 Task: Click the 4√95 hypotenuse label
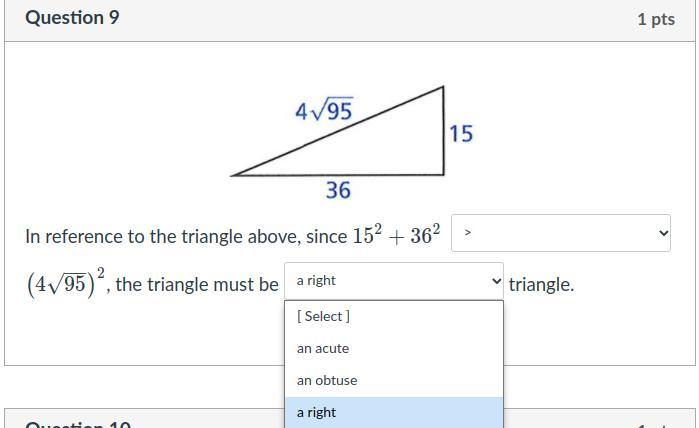(324, 110)
